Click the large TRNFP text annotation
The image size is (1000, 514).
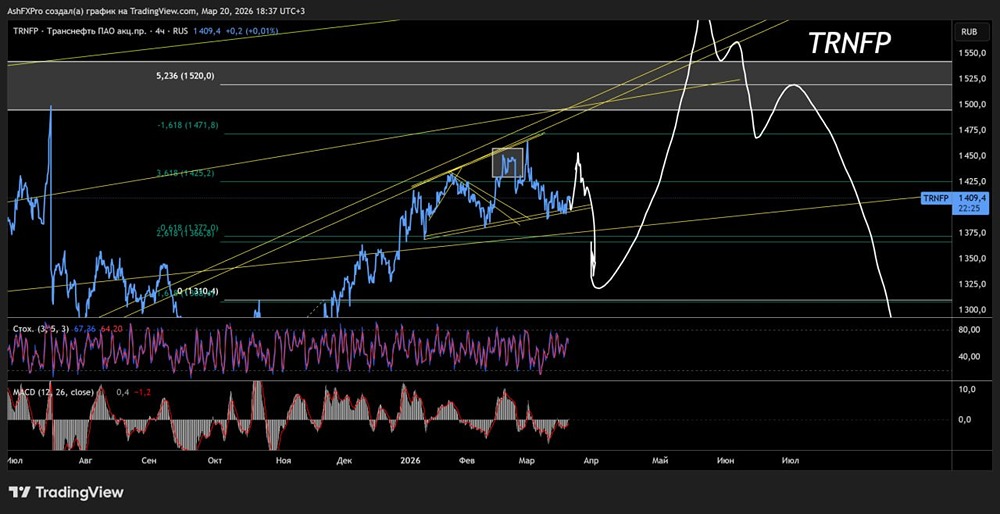[x=849, y=43]
